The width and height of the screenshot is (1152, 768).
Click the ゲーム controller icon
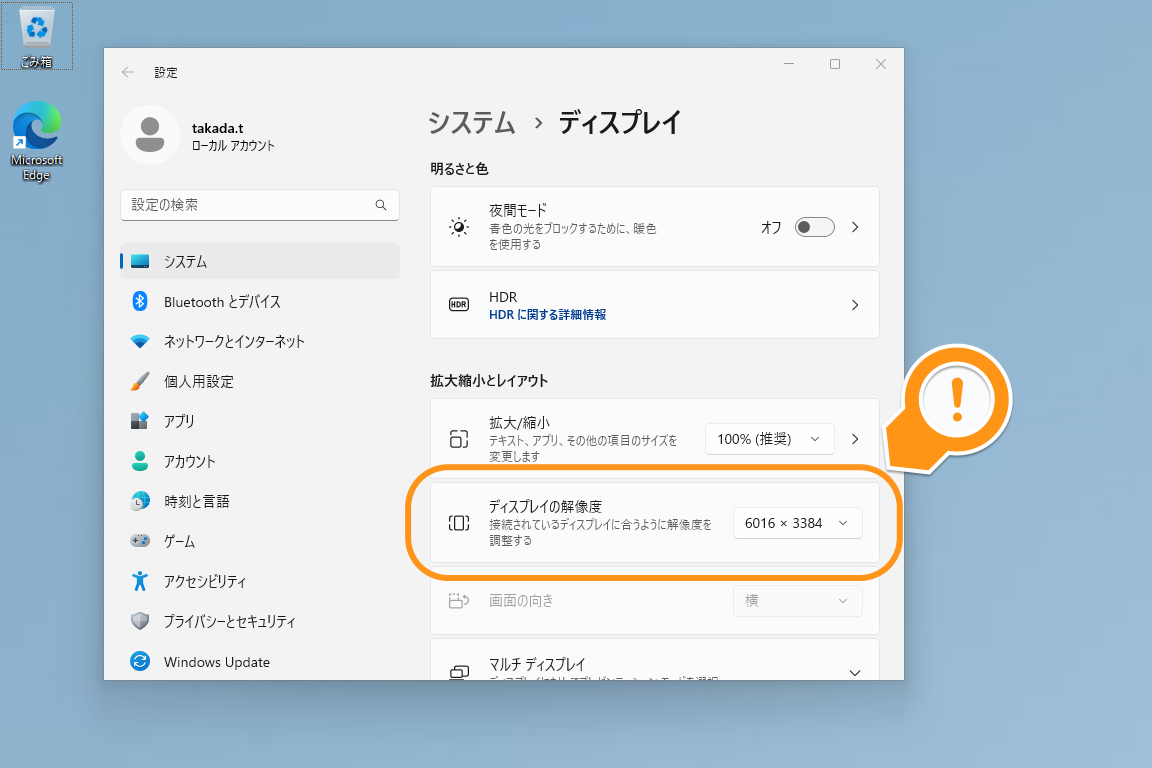(x=140, y=541)
